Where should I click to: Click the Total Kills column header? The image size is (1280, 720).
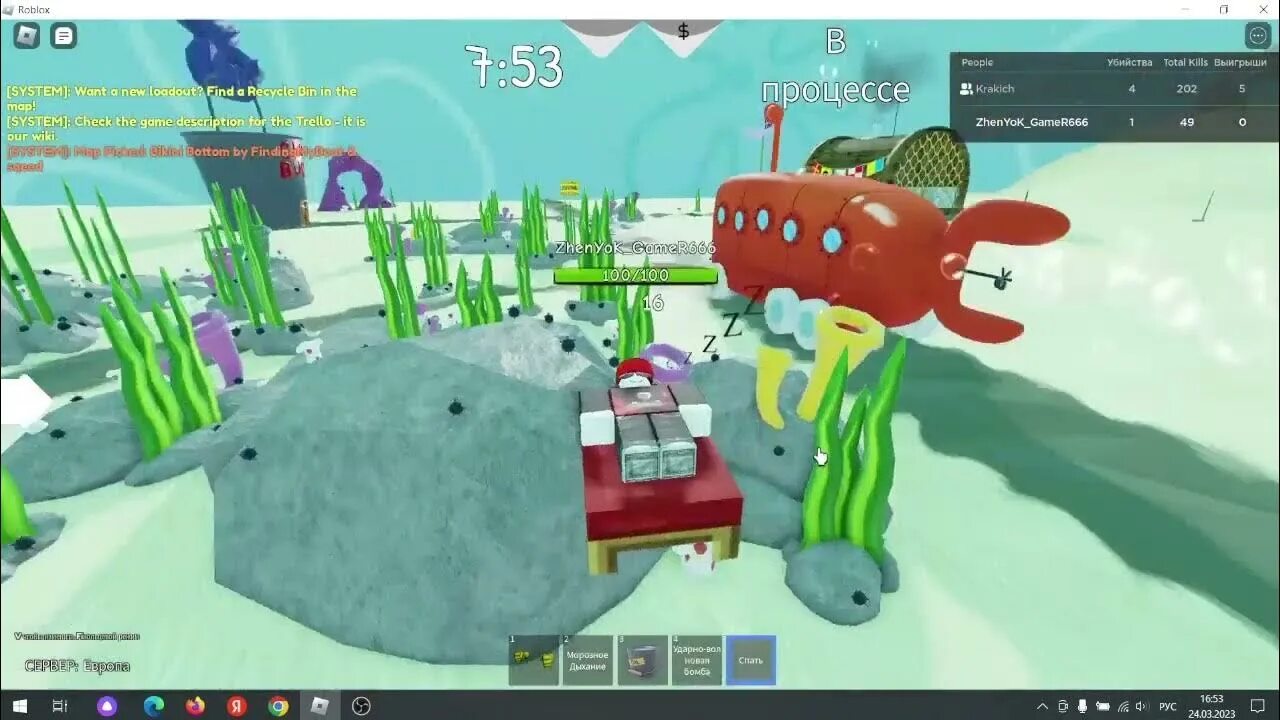click(1185, 62)
